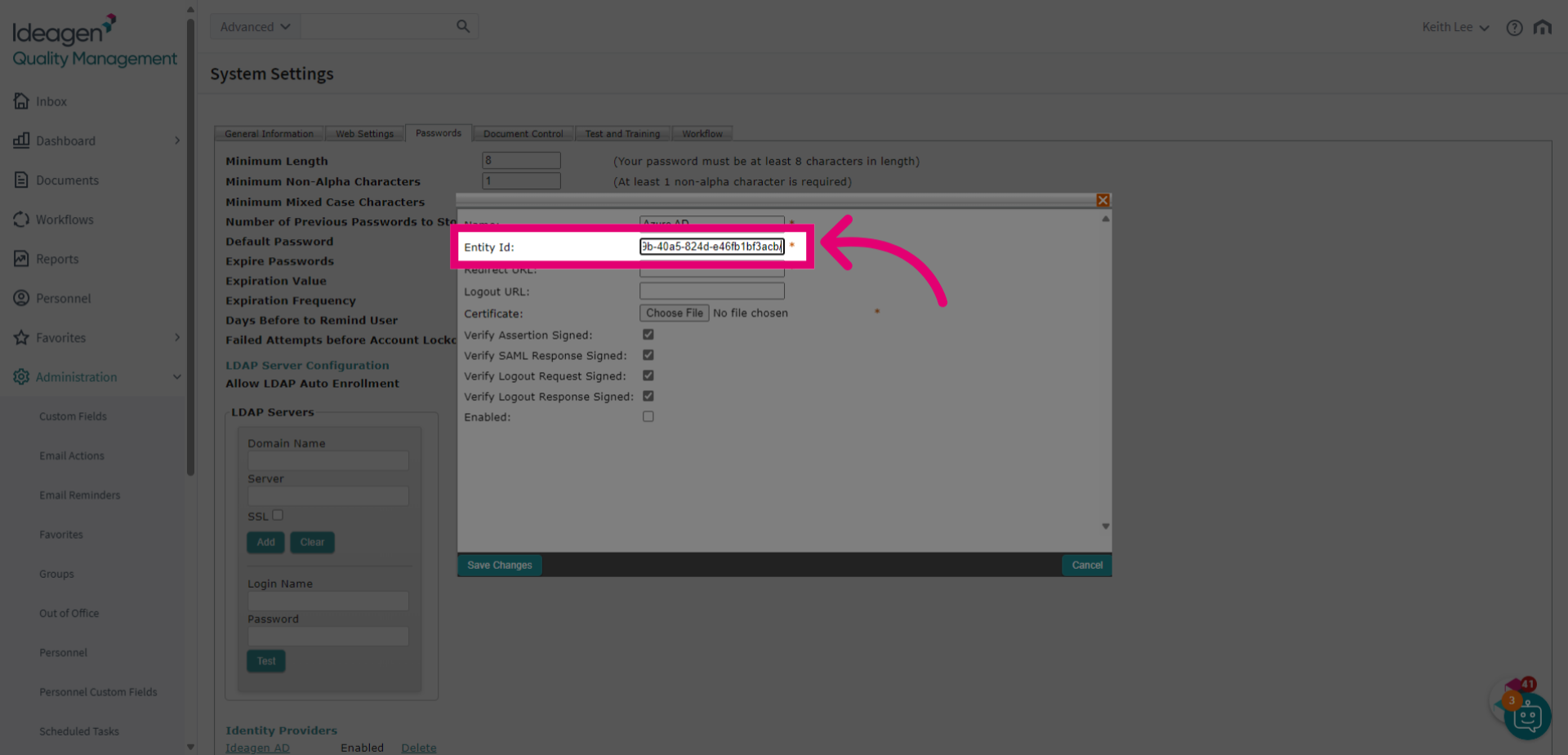The image size is (1568, 755).
Task: Click the LDAP Test button
Action: click(266, 661)
